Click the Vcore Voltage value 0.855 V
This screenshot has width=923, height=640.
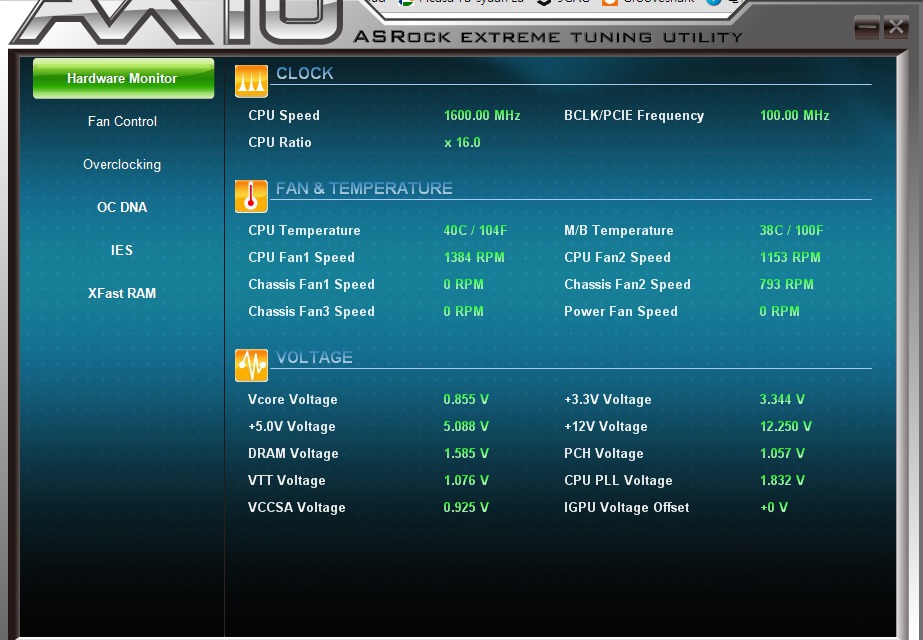(466, 399)
